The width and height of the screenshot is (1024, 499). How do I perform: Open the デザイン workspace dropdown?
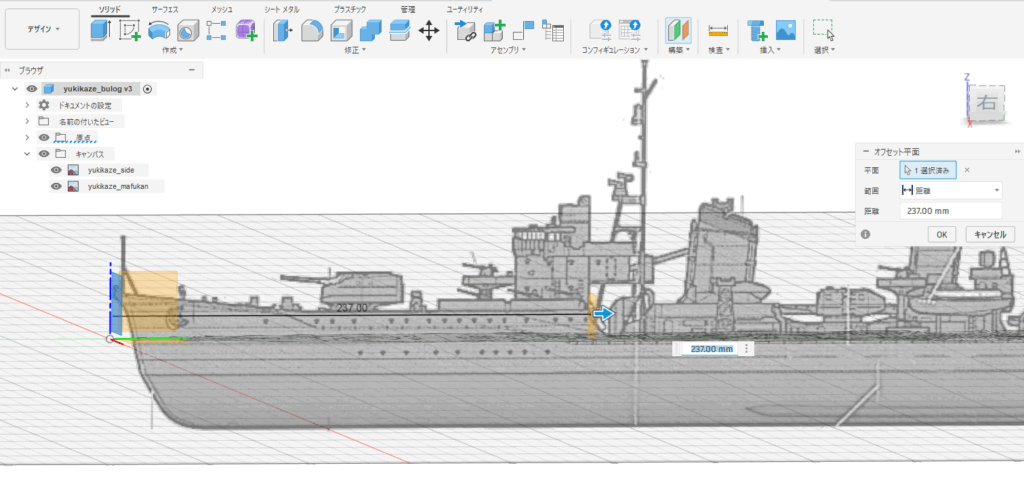coord(44,29)
